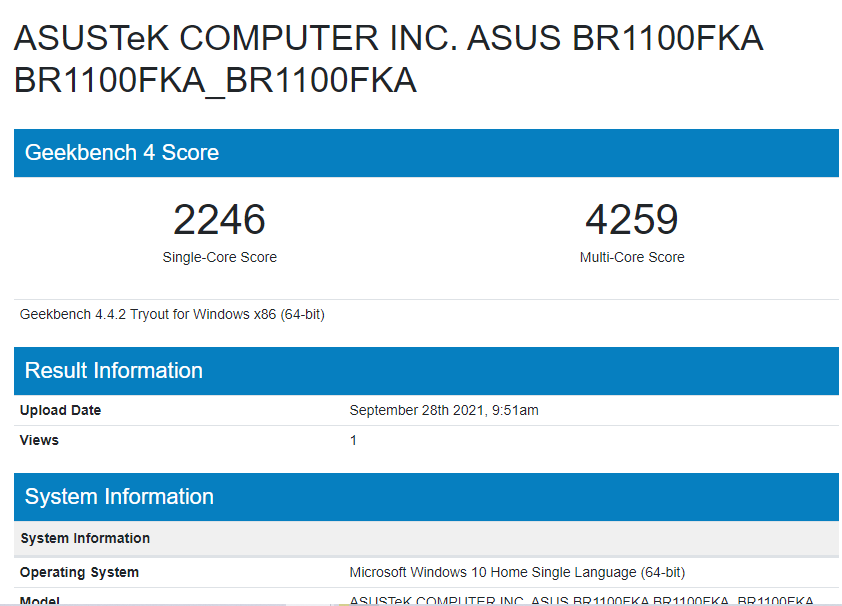Click the gray System Information table subheading
Screen dimensions: 842x606
pyautogui.click(x=85, y=538)
